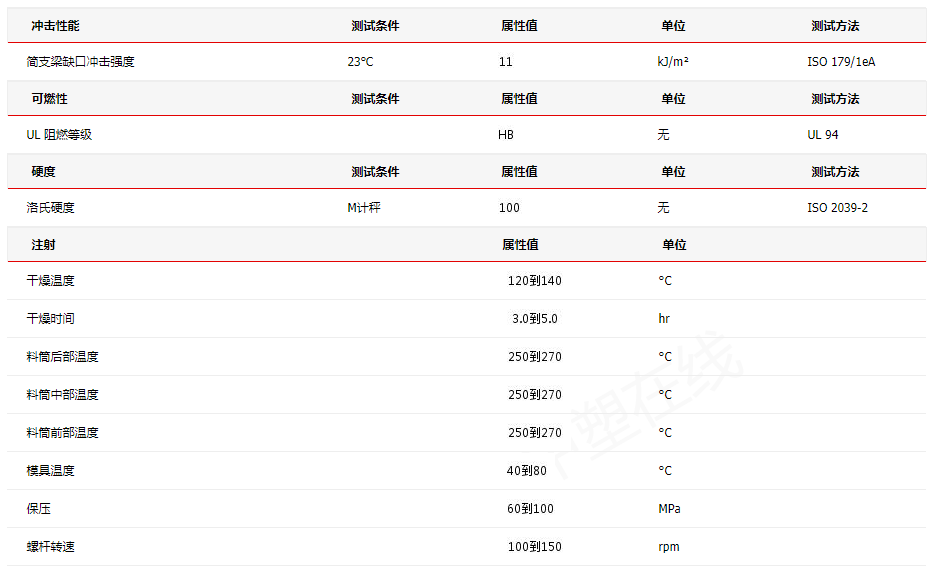Click the 可燃性 section header

click(x=49, y=99)
